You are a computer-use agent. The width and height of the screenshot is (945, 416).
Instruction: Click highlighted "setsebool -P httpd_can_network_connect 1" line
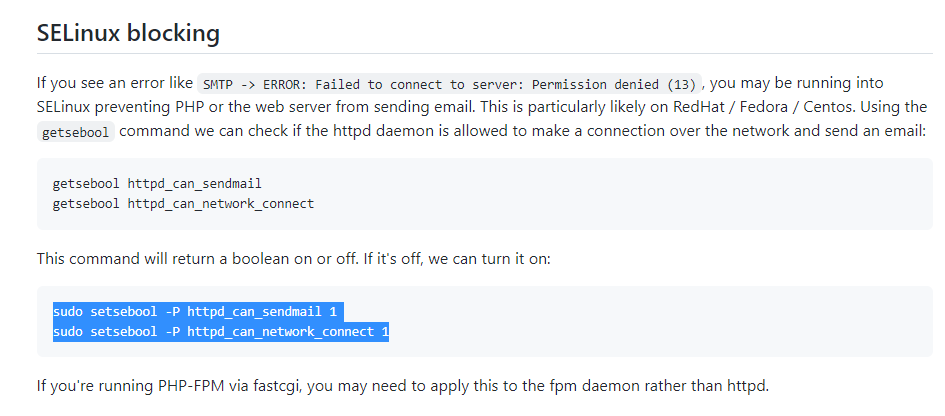coord(240,332)
